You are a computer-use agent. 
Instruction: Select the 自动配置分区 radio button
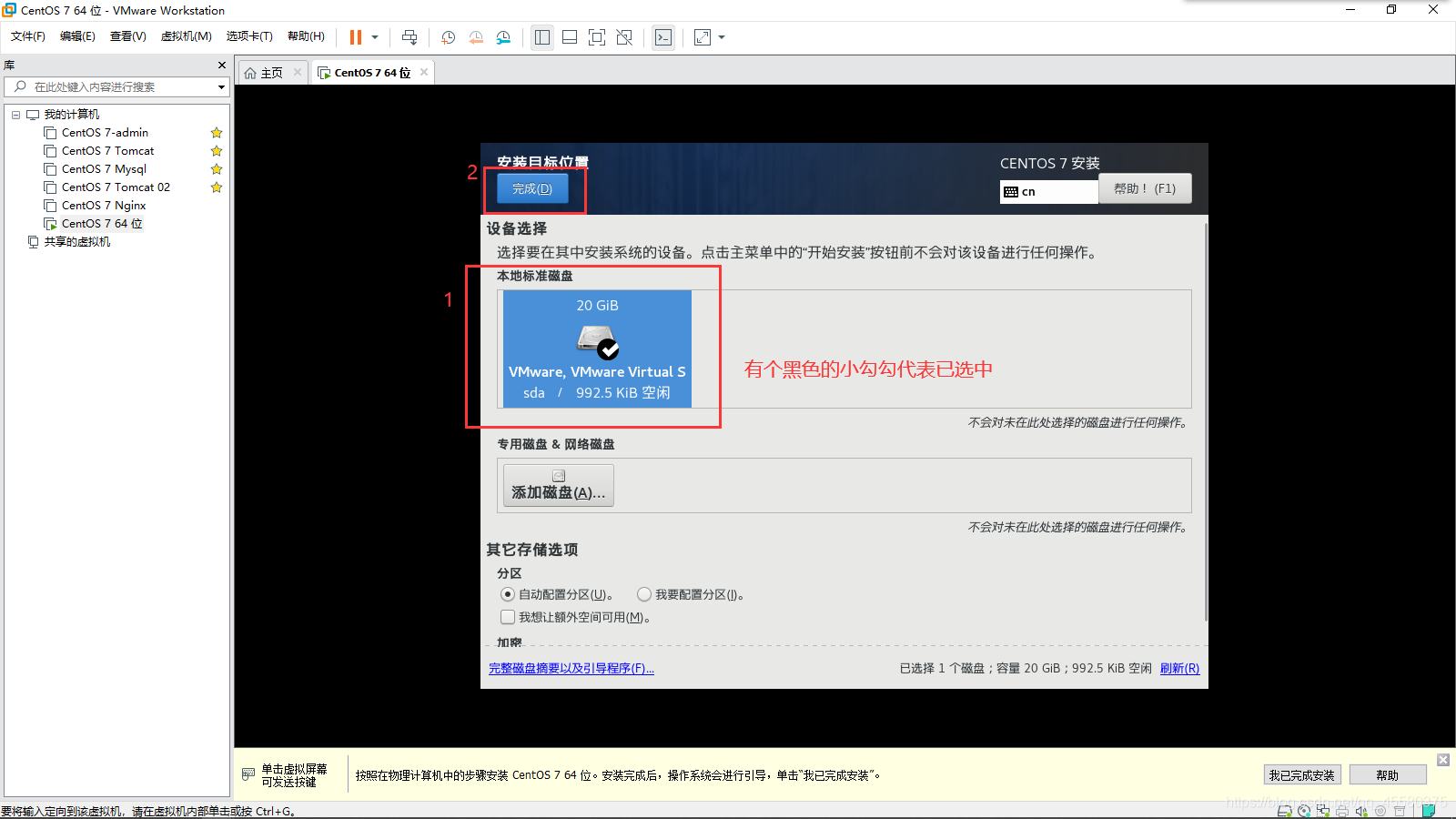pos(508,594)
